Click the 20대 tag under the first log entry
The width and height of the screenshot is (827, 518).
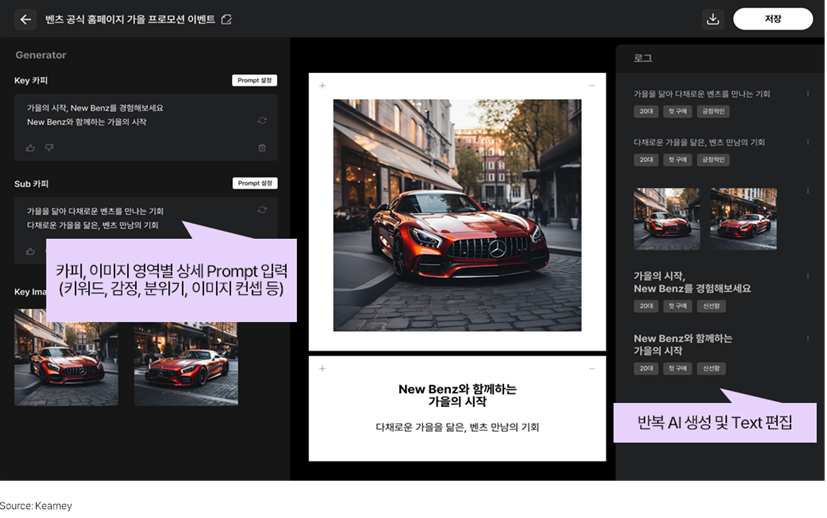coord(646,111)
